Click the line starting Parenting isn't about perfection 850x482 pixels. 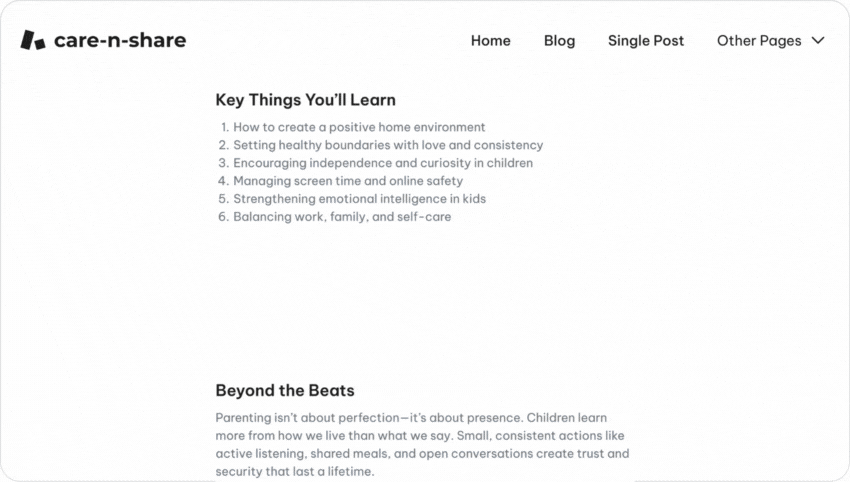coord(411,417)
